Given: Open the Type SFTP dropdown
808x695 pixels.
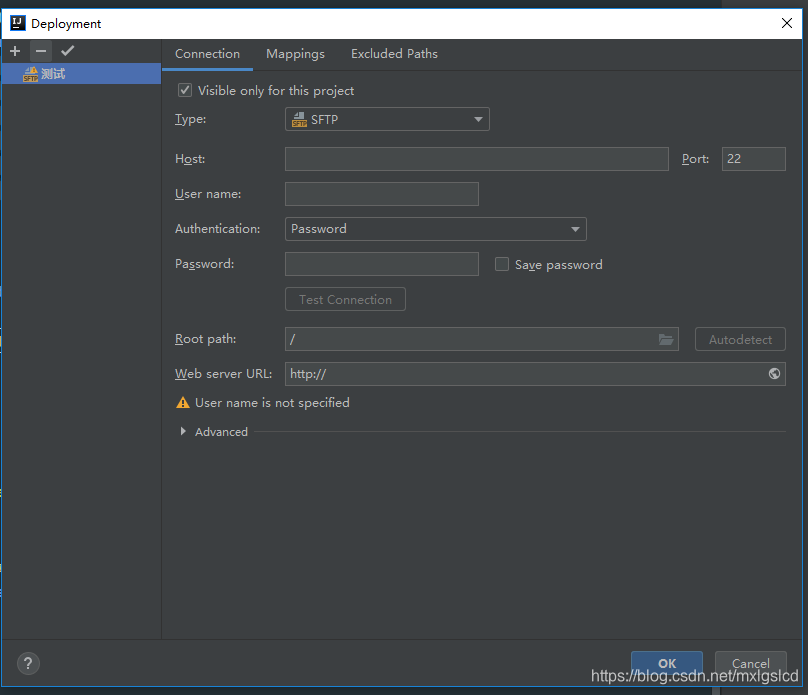Looking at the screenshot, I should click(x=387, y=120).
